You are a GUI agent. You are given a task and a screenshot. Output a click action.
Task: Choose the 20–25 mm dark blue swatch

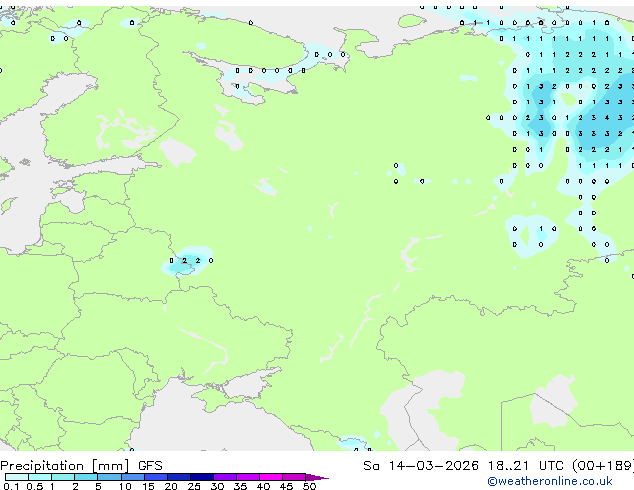tap(178, 477)
